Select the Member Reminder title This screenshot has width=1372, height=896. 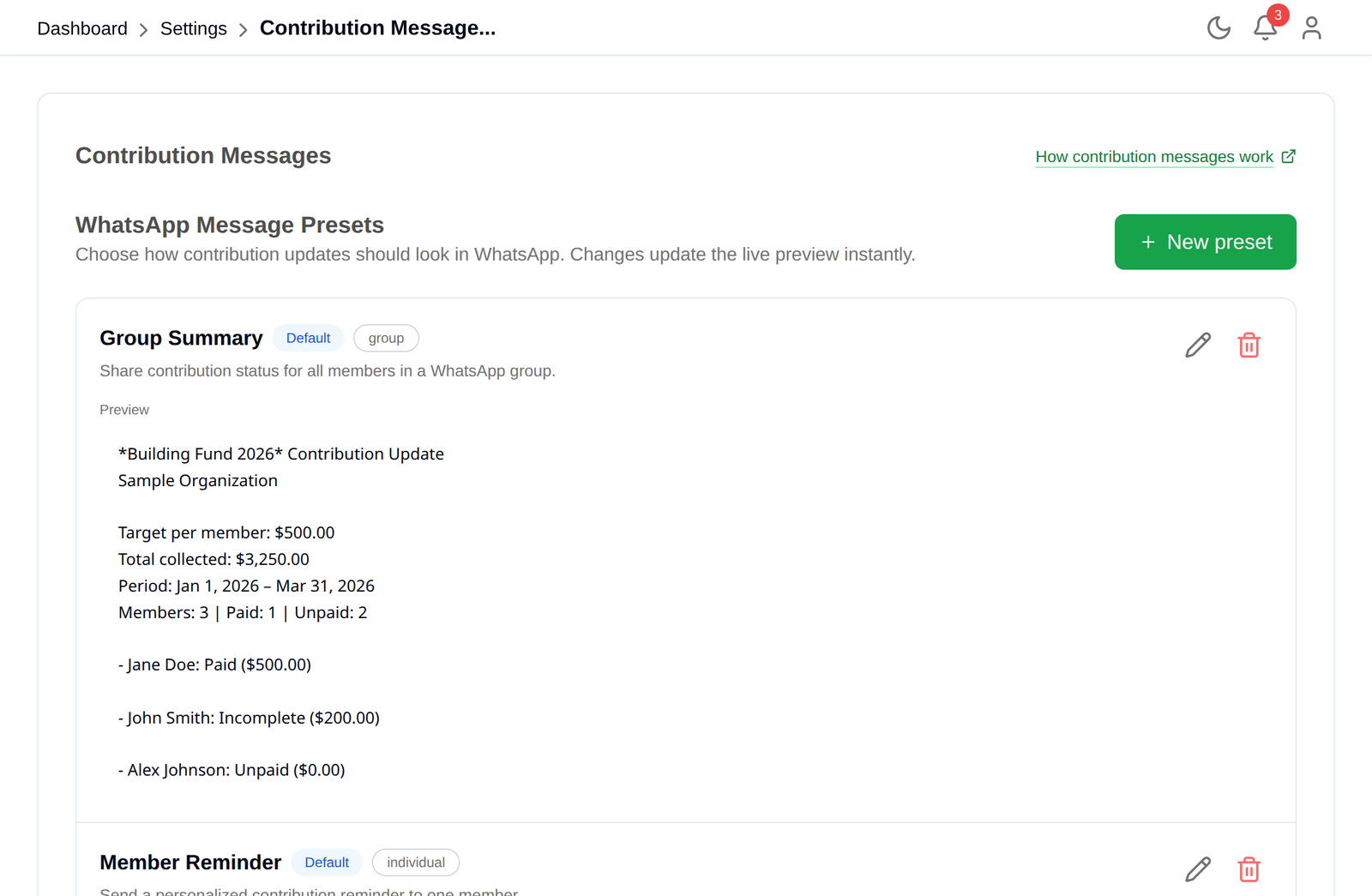[x=190, y=863]
